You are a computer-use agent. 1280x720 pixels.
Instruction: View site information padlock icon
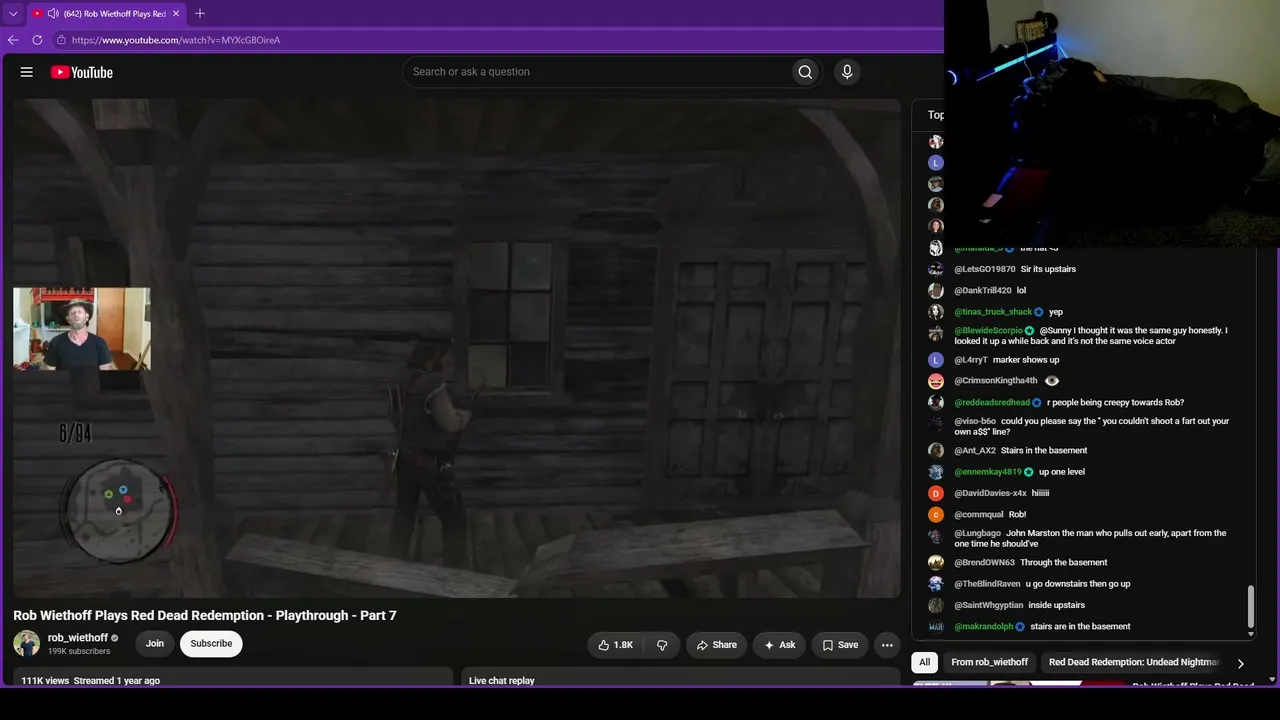[x=61, y=40]
